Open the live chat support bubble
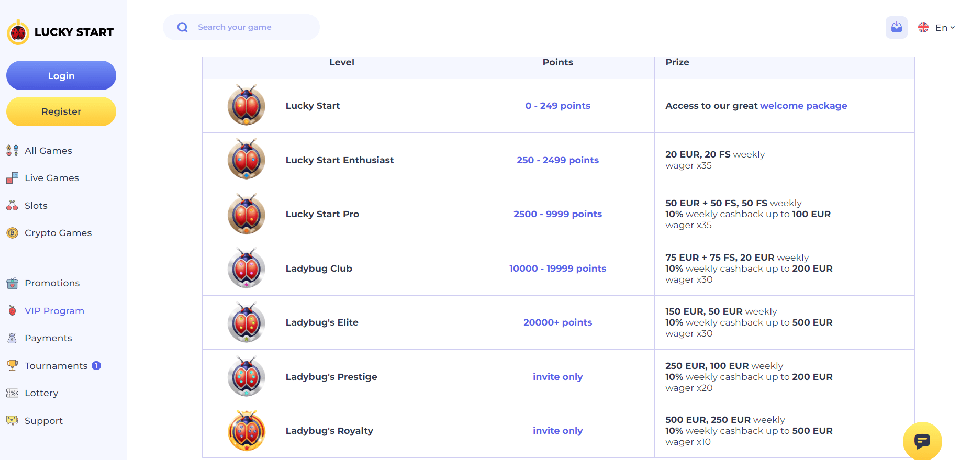This screenshot has width=960, height=460. [922, 440]
